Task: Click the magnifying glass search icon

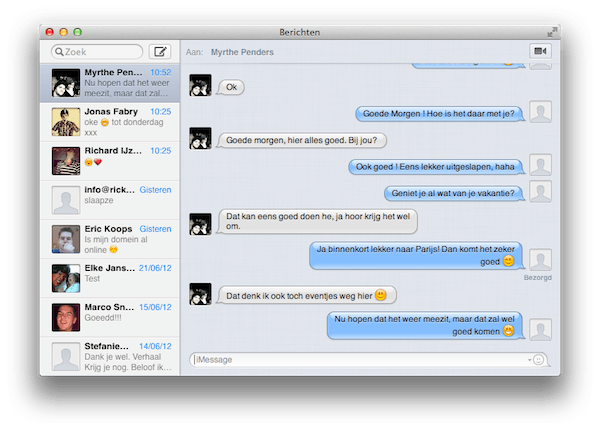Action: click(59, 52)
